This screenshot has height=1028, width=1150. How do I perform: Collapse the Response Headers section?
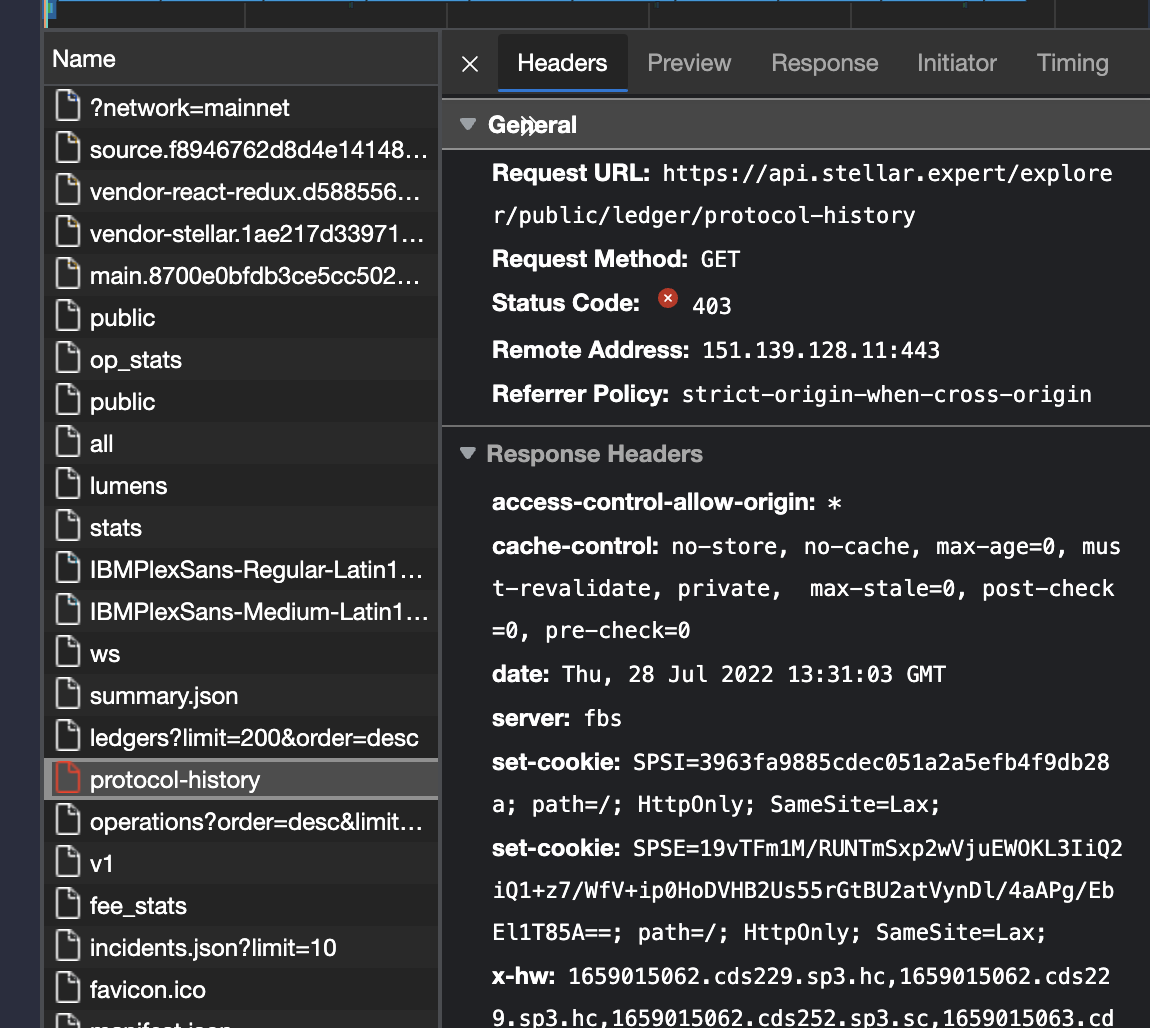point(468,453)
